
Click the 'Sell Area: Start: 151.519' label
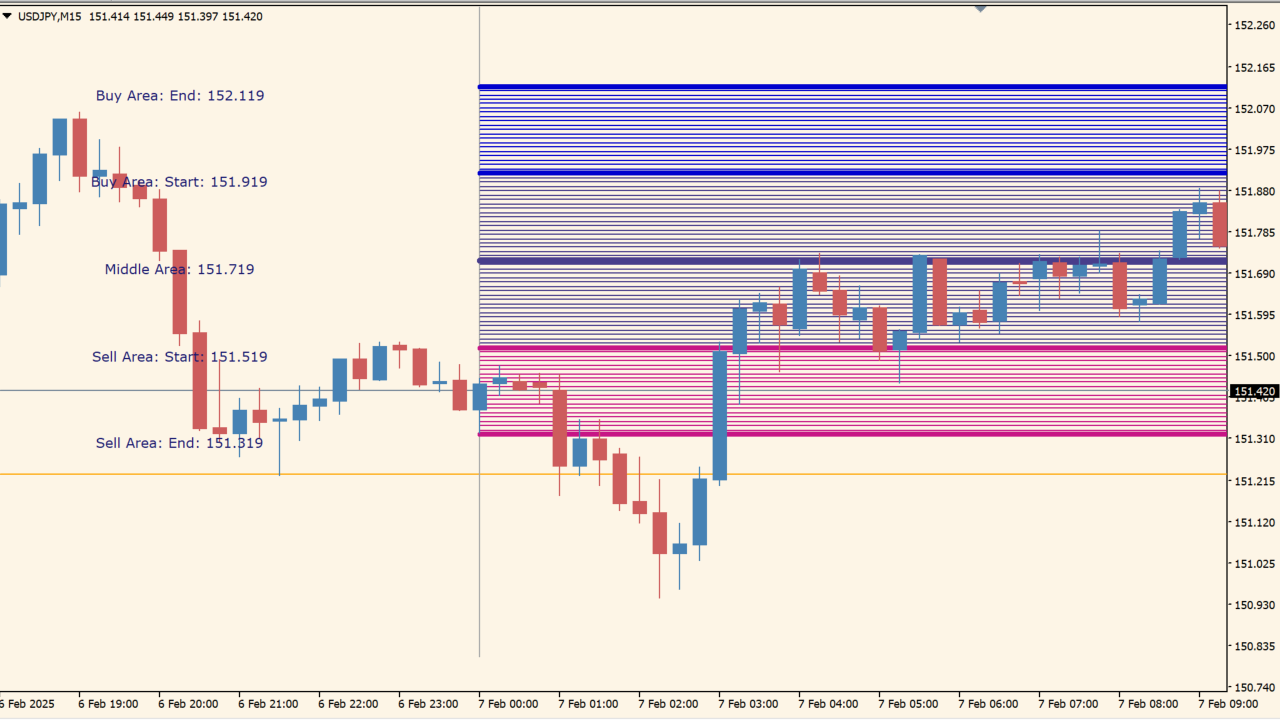click(180, 356)
